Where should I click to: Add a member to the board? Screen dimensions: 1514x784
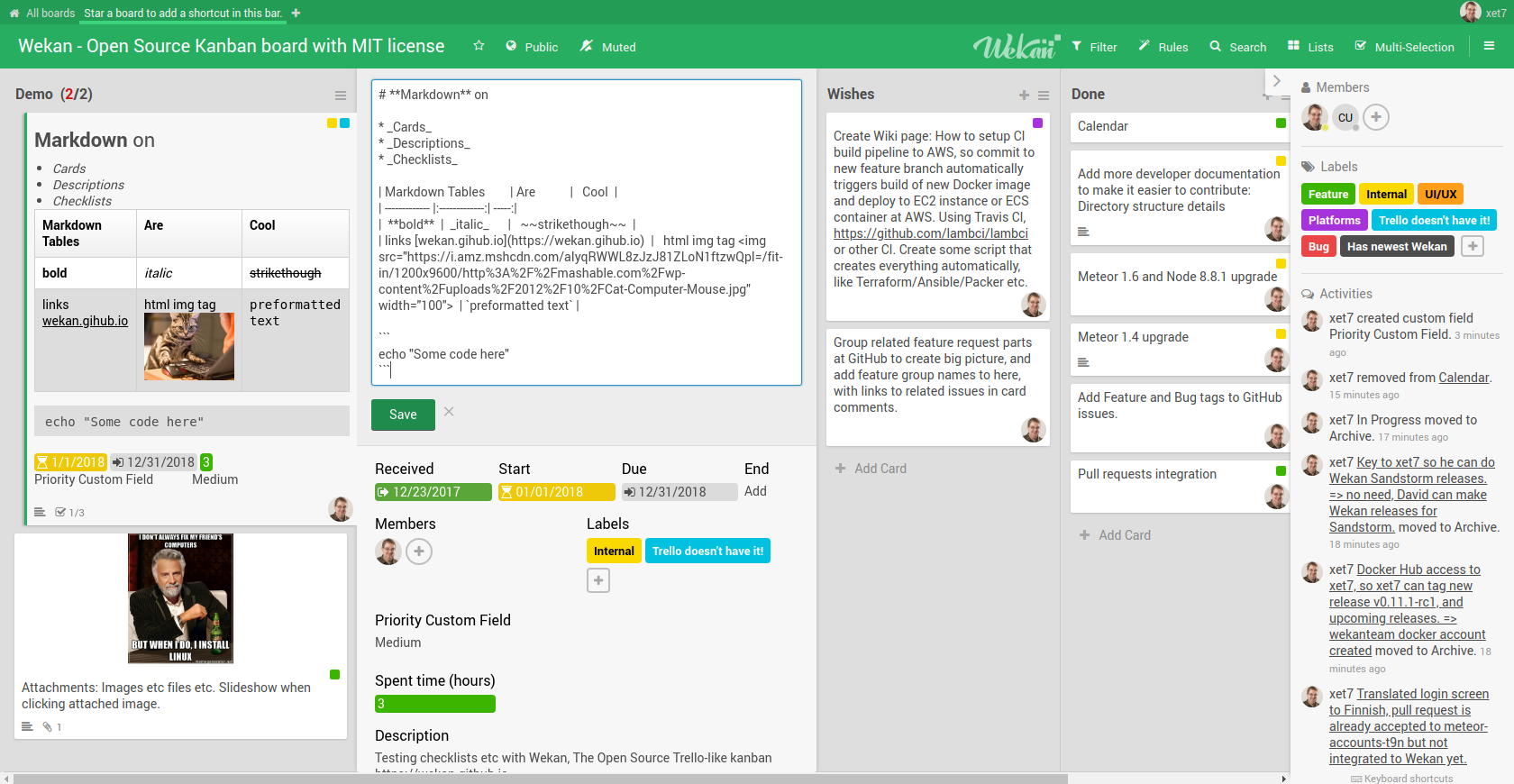click(1375, 117)
